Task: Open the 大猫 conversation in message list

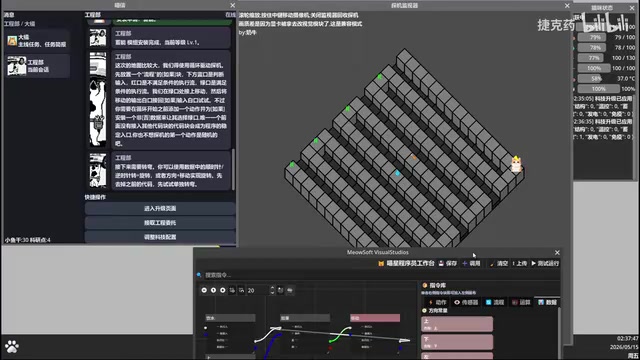Action: pyautogui.click(x=38, y=40)
